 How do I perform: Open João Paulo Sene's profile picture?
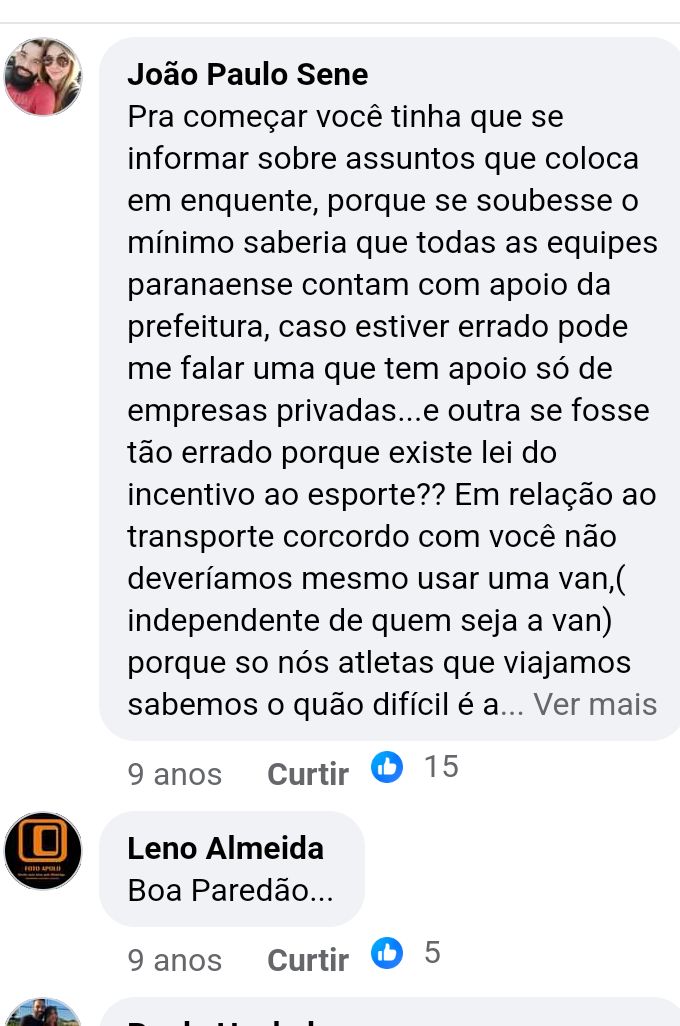tap(43, 77)
